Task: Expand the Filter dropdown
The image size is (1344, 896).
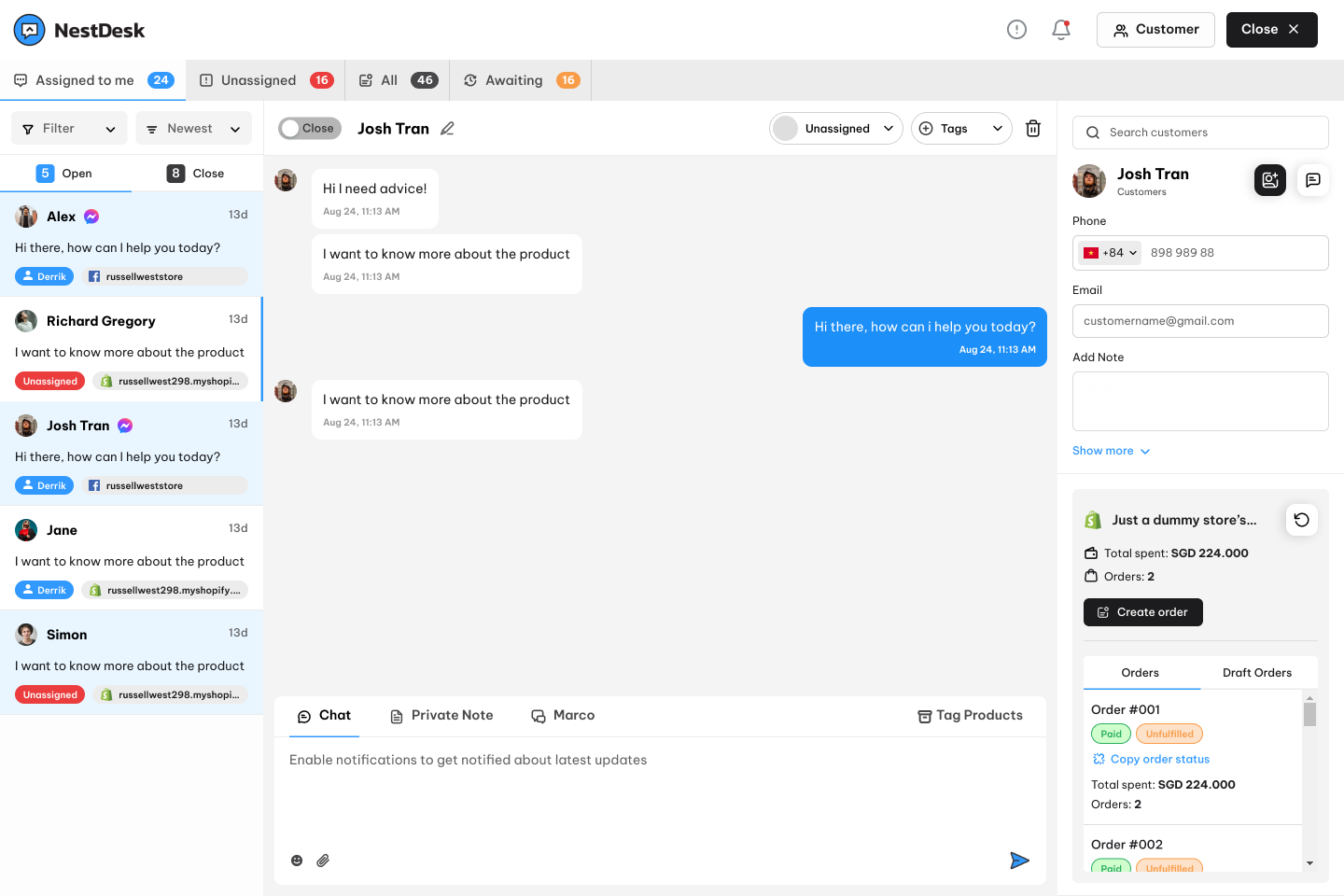Action: click(x=69, y=129)
